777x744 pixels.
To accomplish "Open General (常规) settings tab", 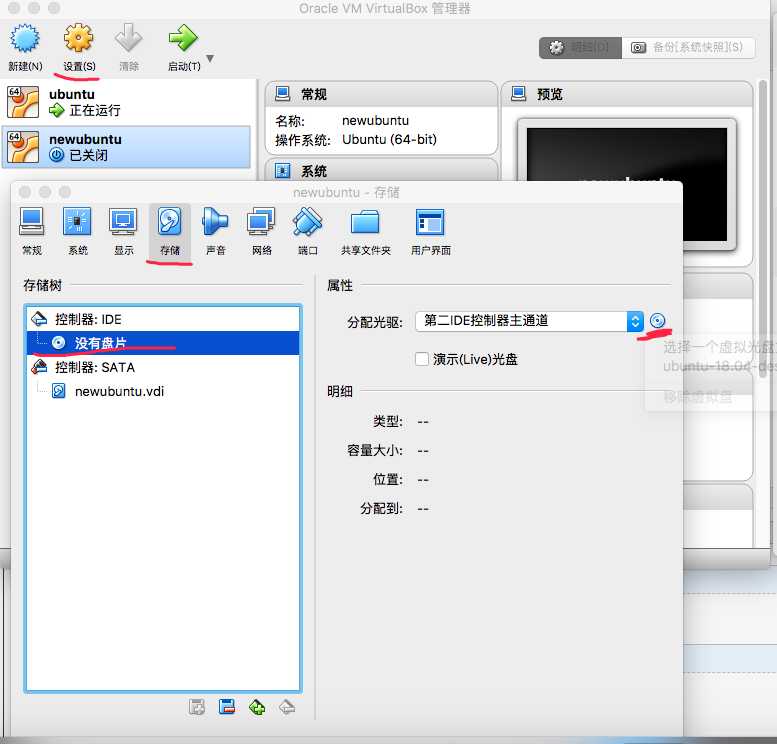I will click(x=32, y=231).
